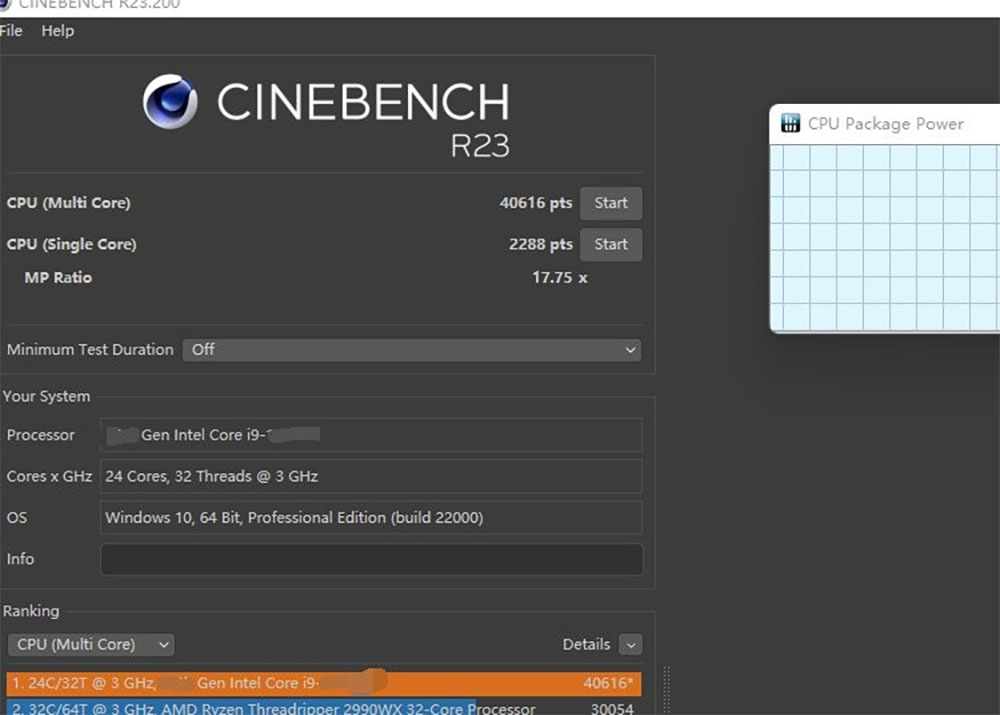Click the 40616 pts multi core score
The width and height of the screenshot is (1000, 715).
click(x=536, y=203)
